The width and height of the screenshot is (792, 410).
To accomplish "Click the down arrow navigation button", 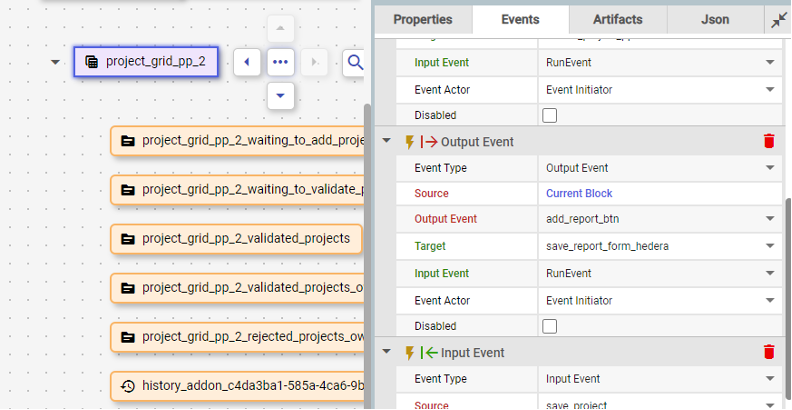I will [281, 96].
